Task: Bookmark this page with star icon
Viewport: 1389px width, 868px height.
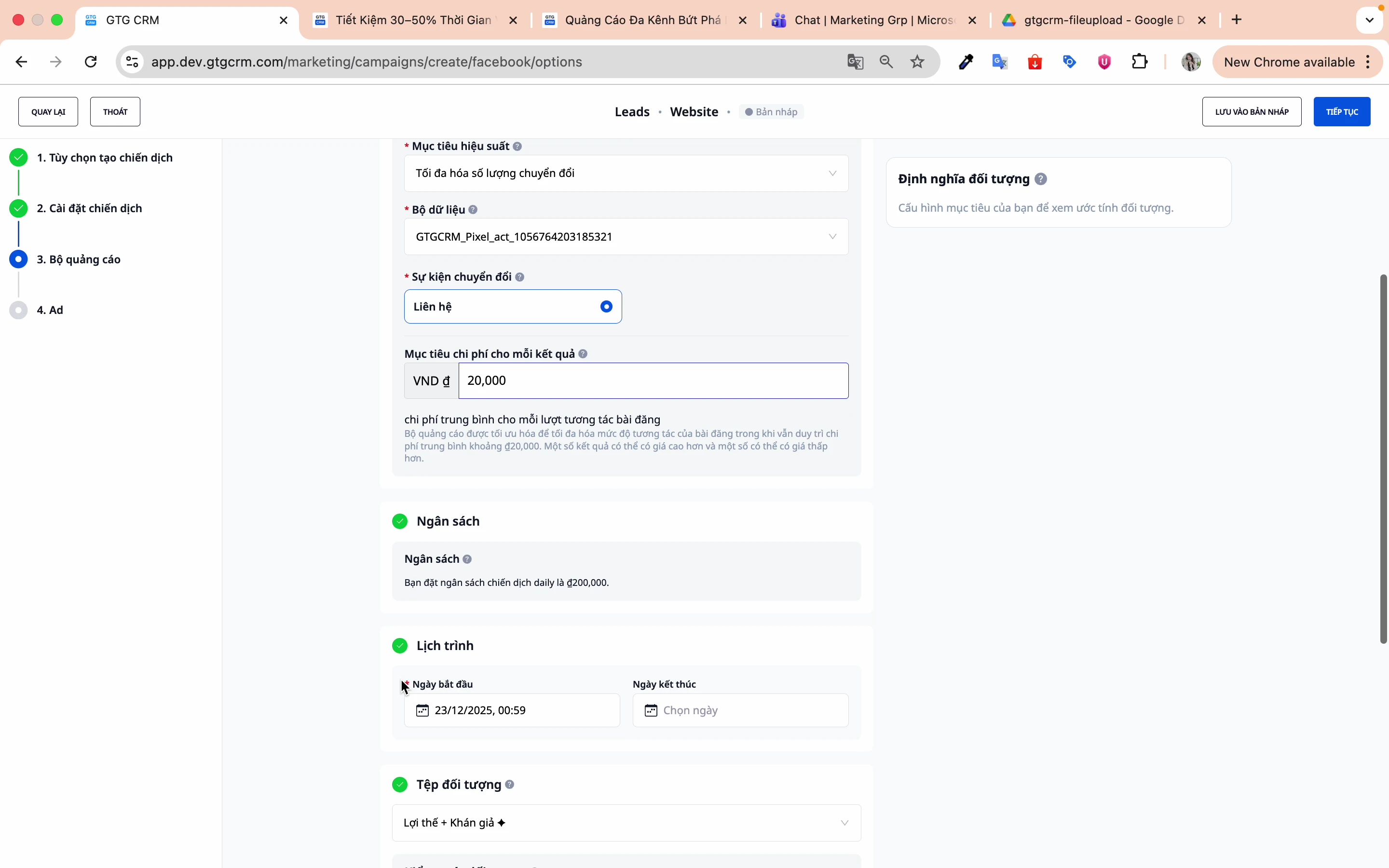Action: 917,62
